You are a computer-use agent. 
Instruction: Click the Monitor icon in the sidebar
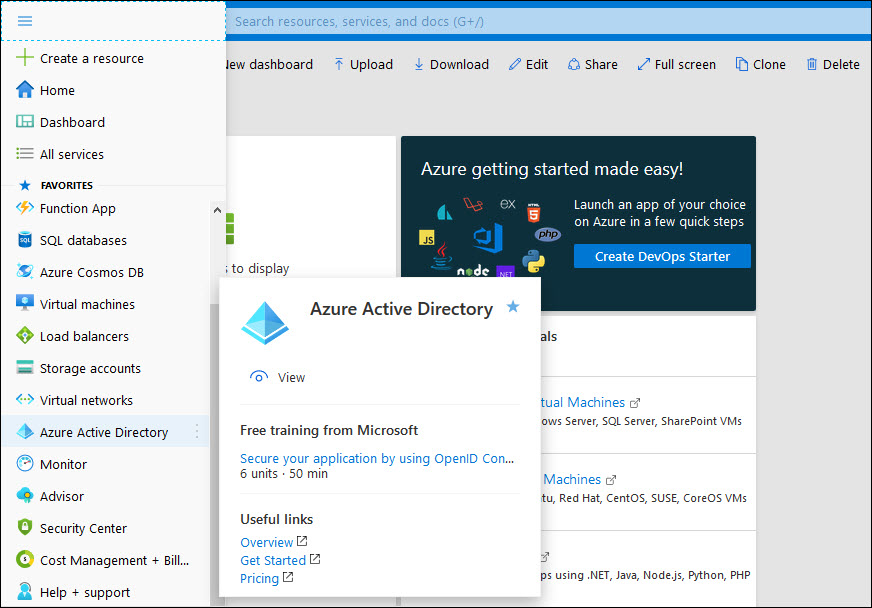click(x=22, y=464)
